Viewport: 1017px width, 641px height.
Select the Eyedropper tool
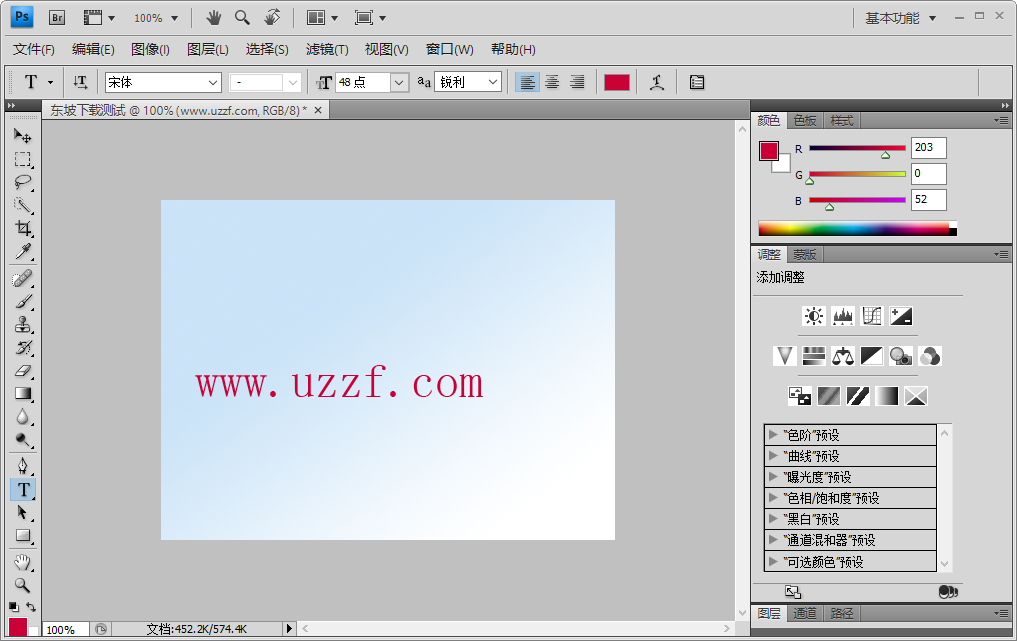click(x=22, y=251)
